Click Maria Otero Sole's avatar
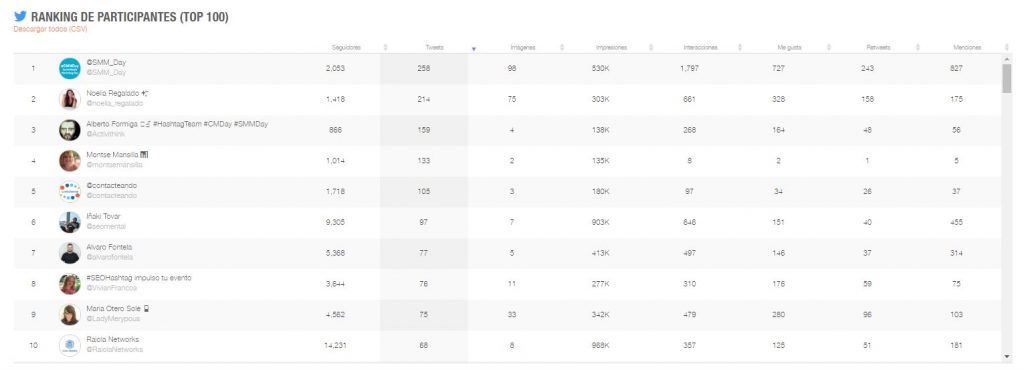 click(x=69, y=315)
